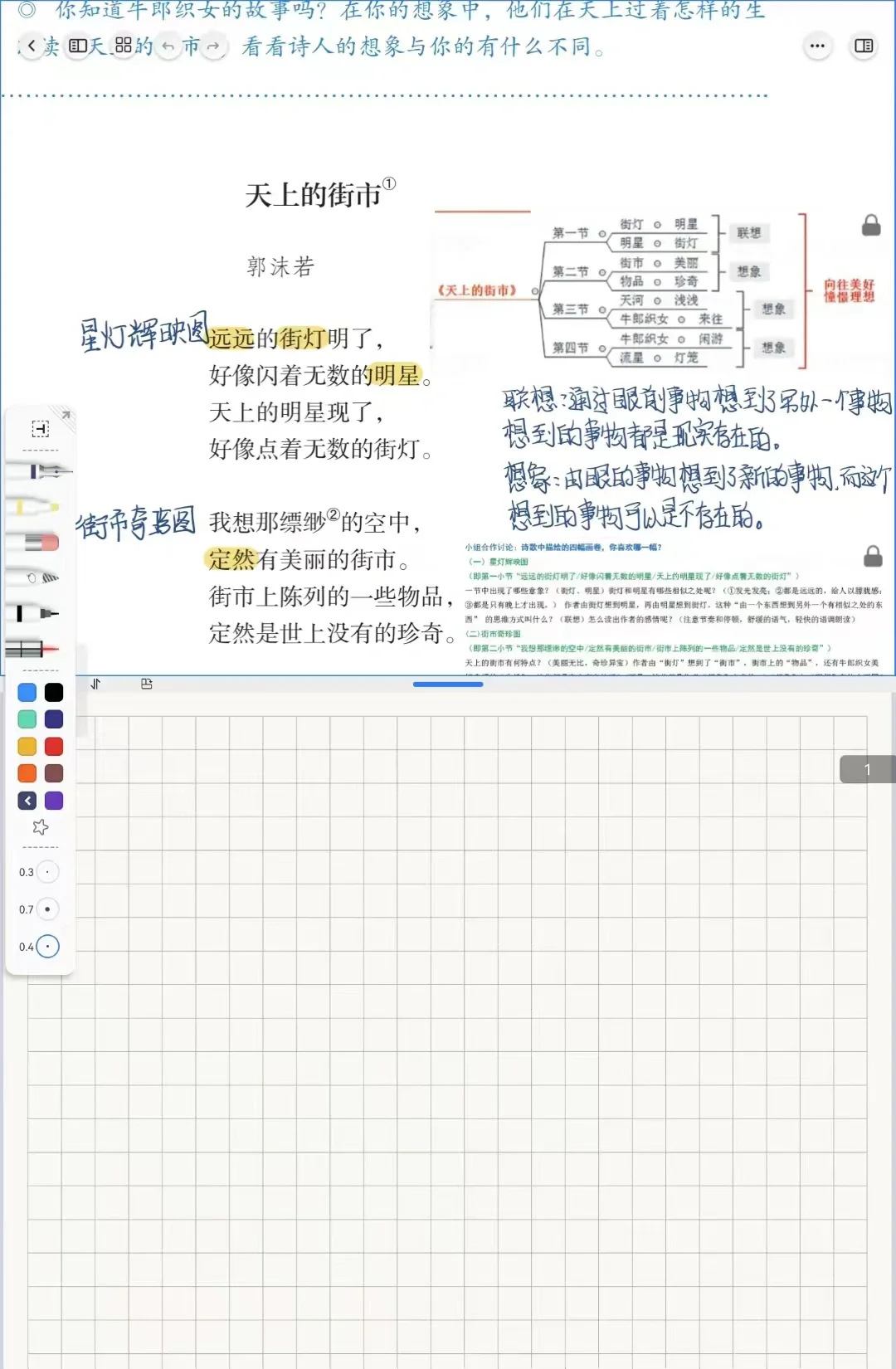Choose the purple color swatch
Screen dimensions: 896x1369
(54, 801)
